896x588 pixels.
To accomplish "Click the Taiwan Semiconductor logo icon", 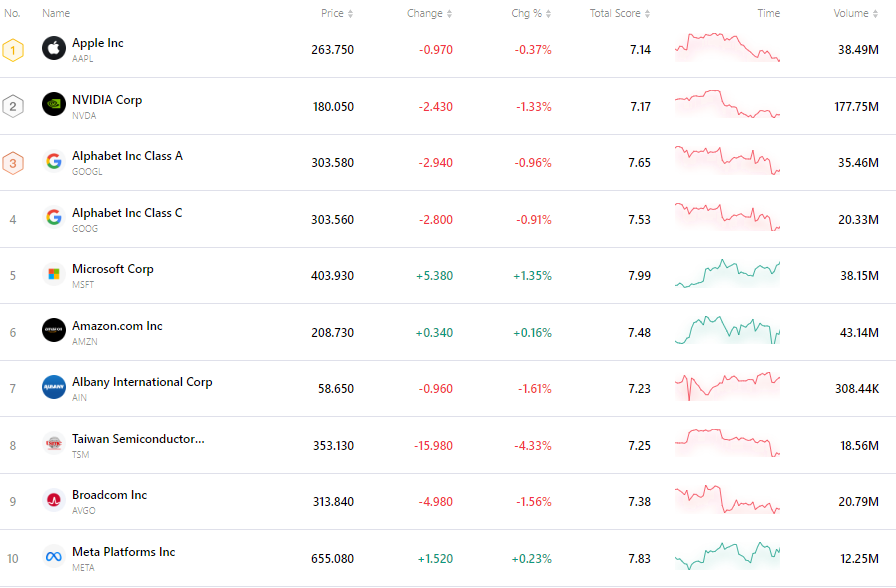I will click(x=53, y=443).
